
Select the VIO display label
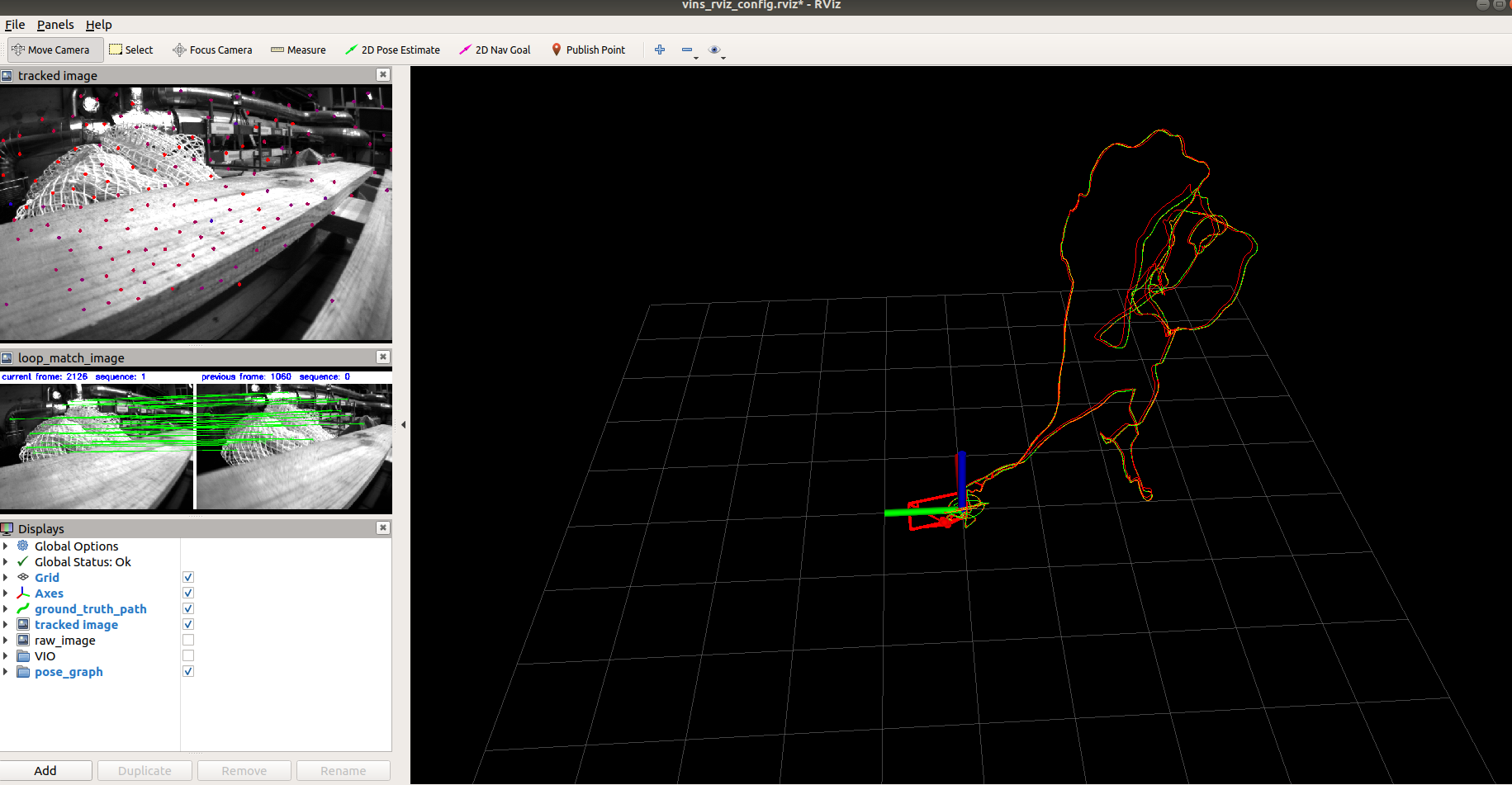(45, 655)
